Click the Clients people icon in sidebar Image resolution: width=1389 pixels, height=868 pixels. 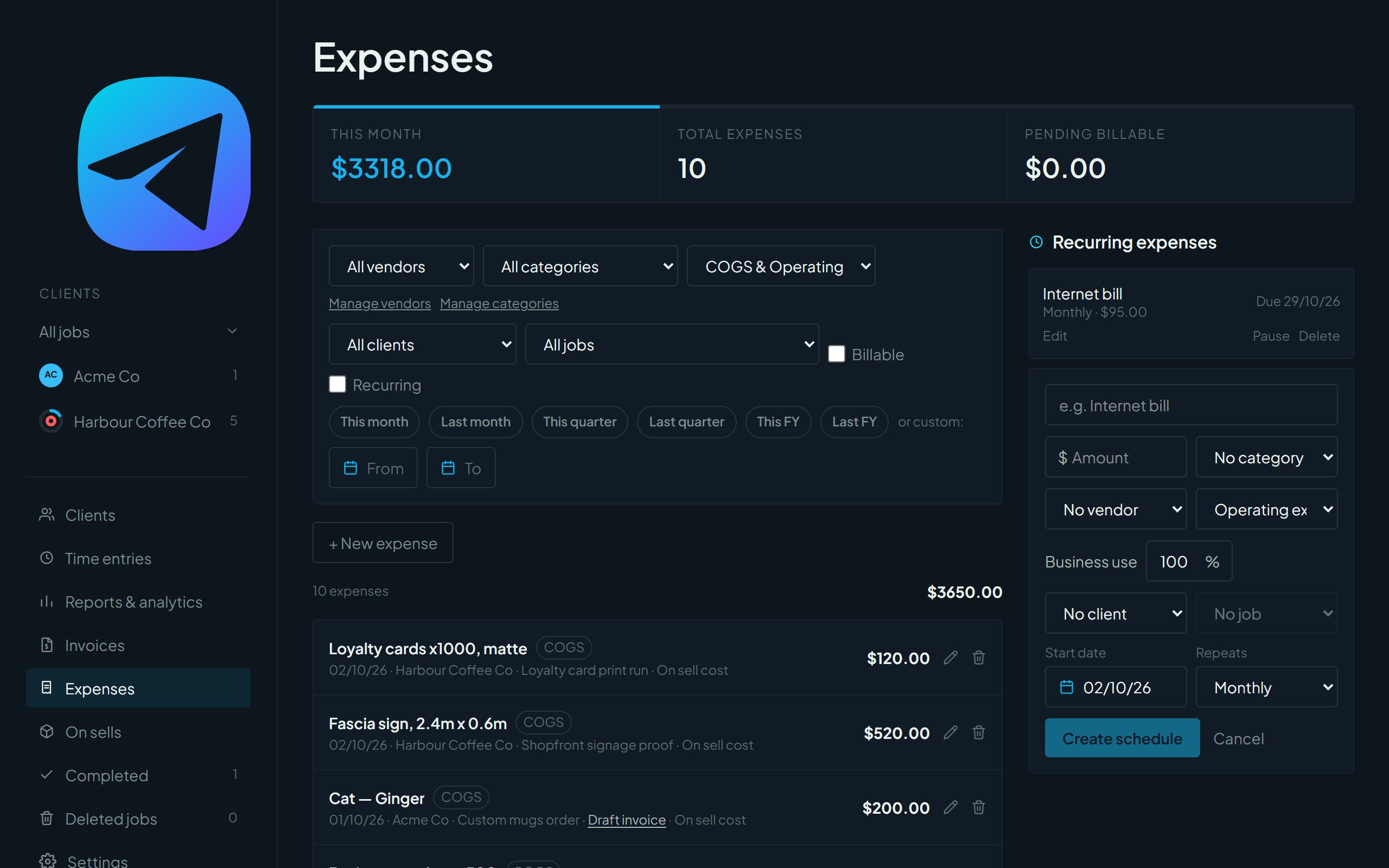pos(47,514)
